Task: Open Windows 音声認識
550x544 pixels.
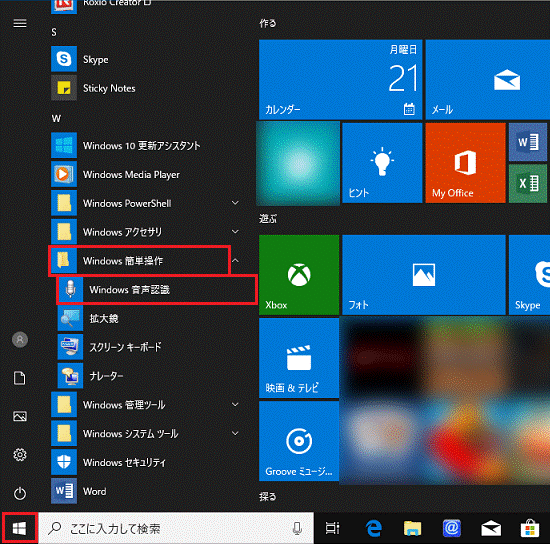Action: point(156,289)
